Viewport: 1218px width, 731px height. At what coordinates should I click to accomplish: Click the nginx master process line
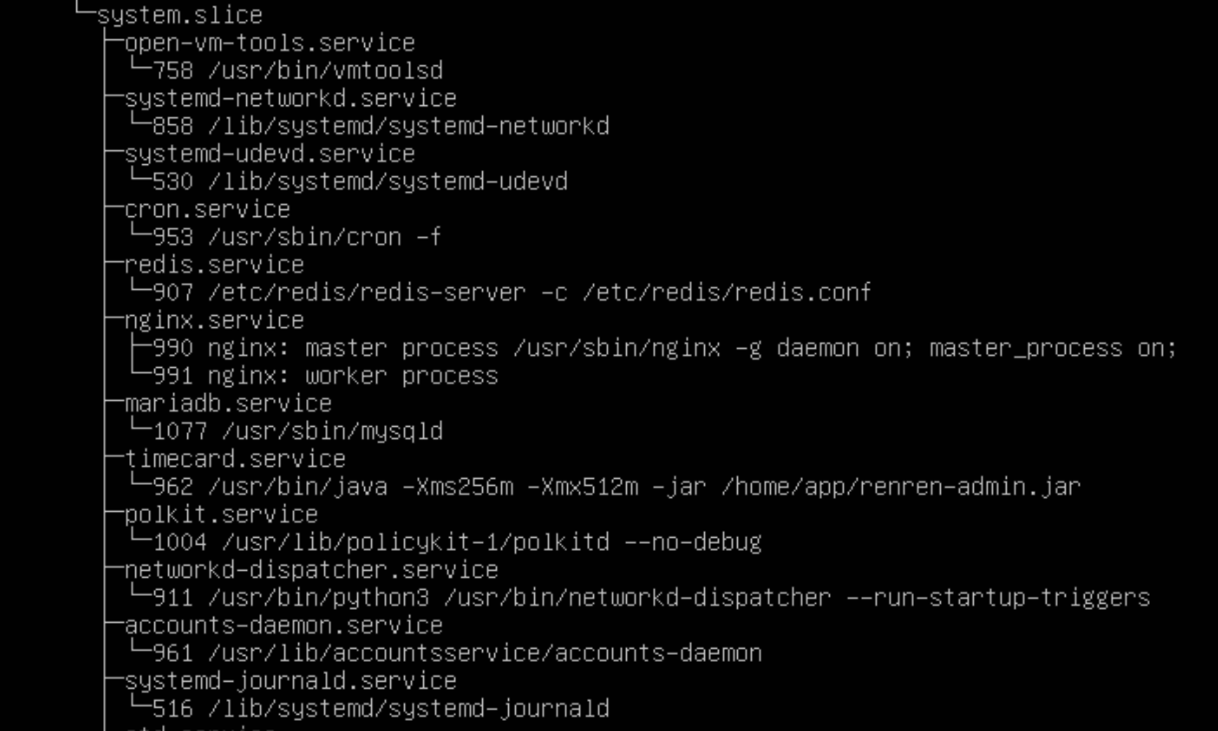pyautogui.click(x=664, y=348)
